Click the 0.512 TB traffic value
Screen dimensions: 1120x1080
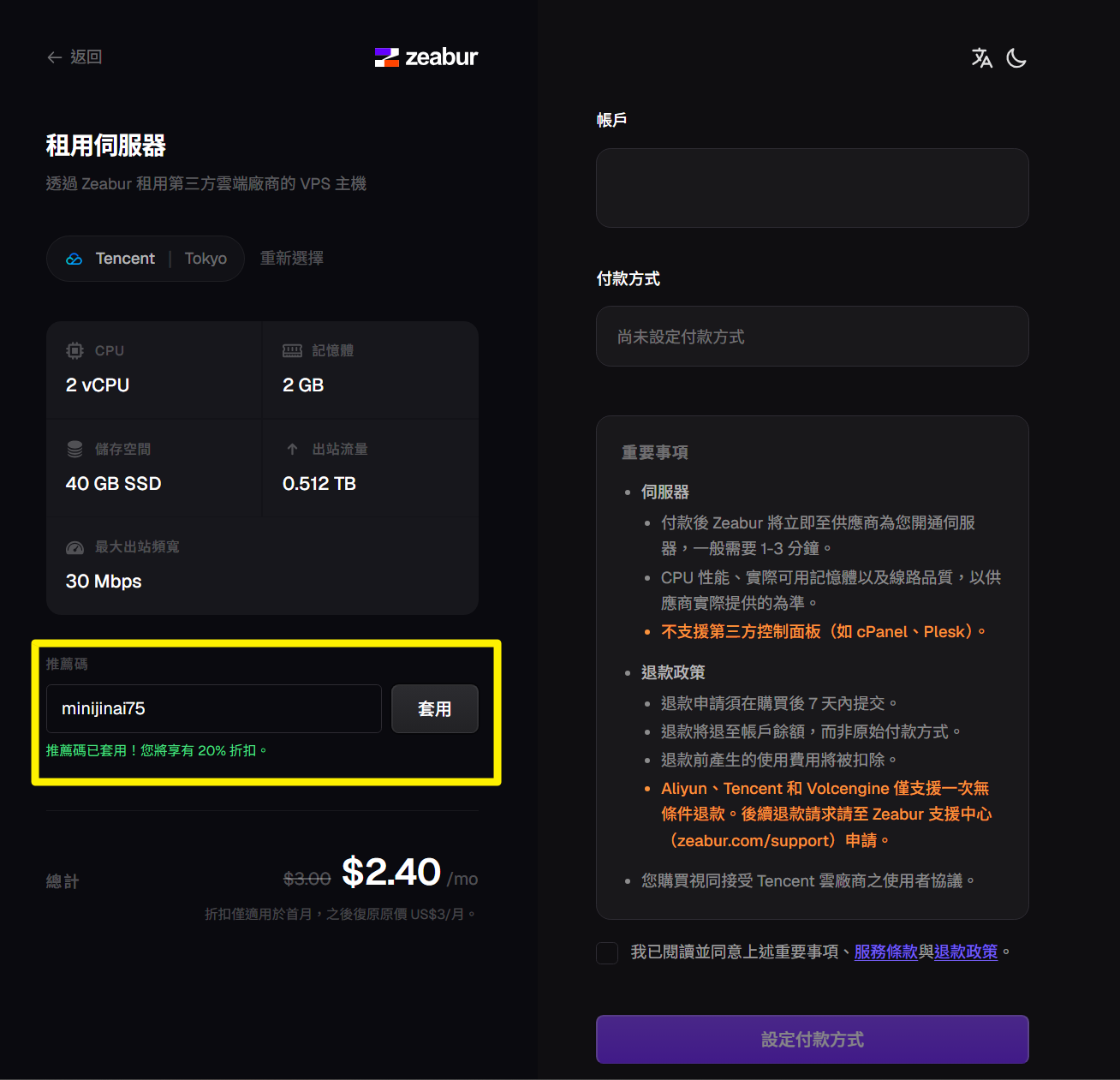tap(319, 484)
